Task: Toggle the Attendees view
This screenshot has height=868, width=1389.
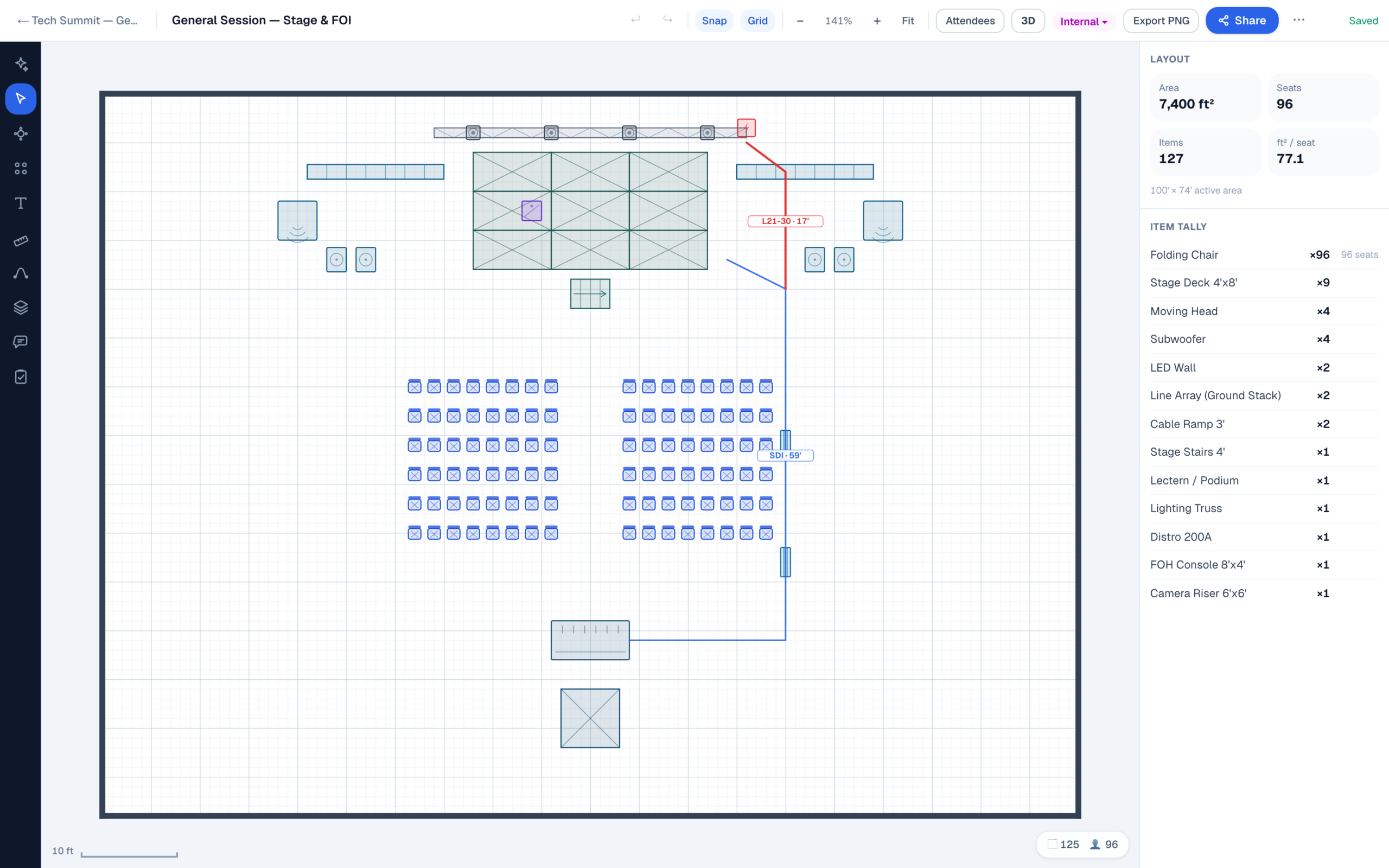Action: click(x=970, y=21)
